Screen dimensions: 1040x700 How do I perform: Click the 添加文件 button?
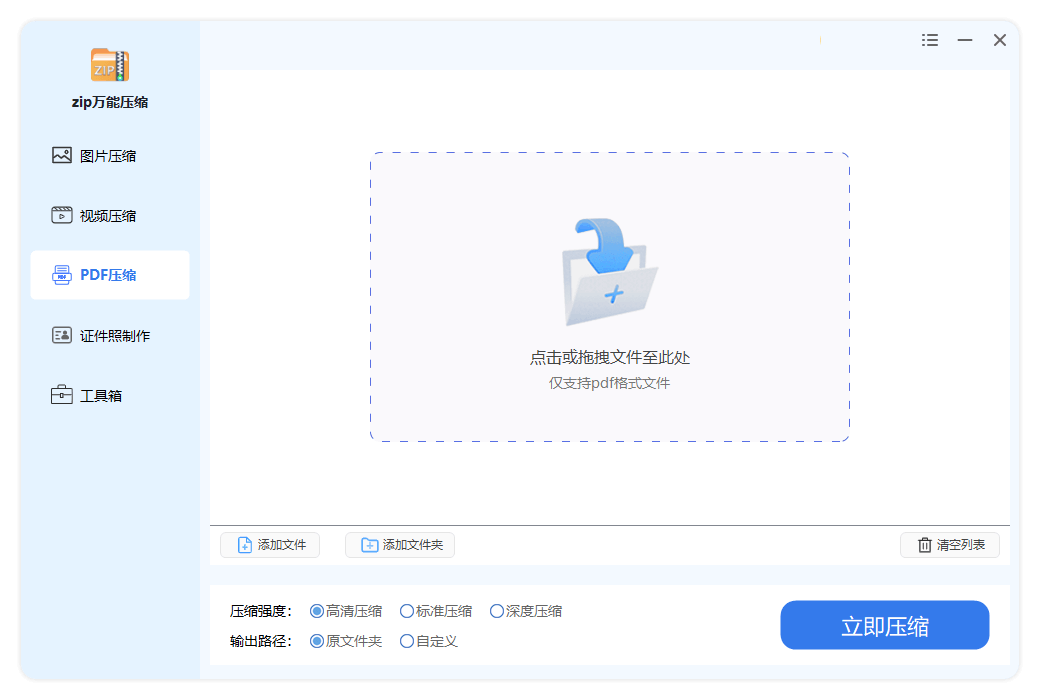click(x=270, y=545)
